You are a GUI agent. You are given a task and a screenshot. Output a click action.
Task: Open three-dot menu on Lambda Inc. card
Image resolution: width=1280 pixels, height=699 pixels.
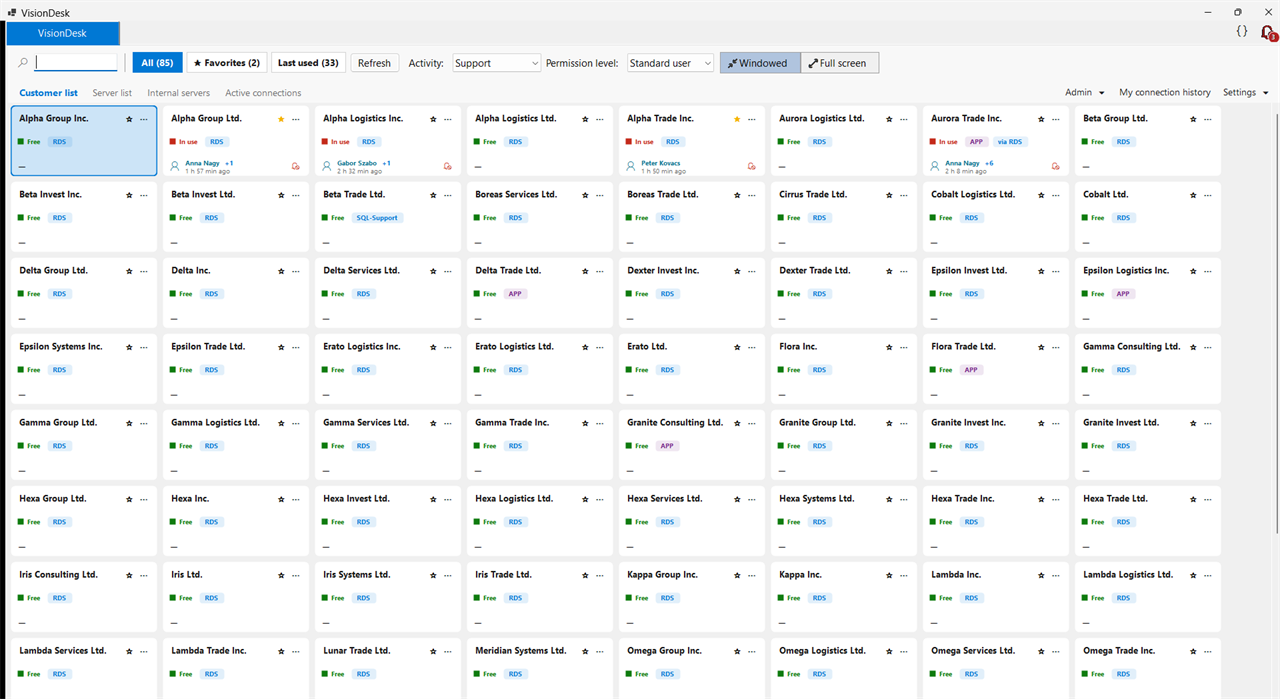click(1056, 575)
